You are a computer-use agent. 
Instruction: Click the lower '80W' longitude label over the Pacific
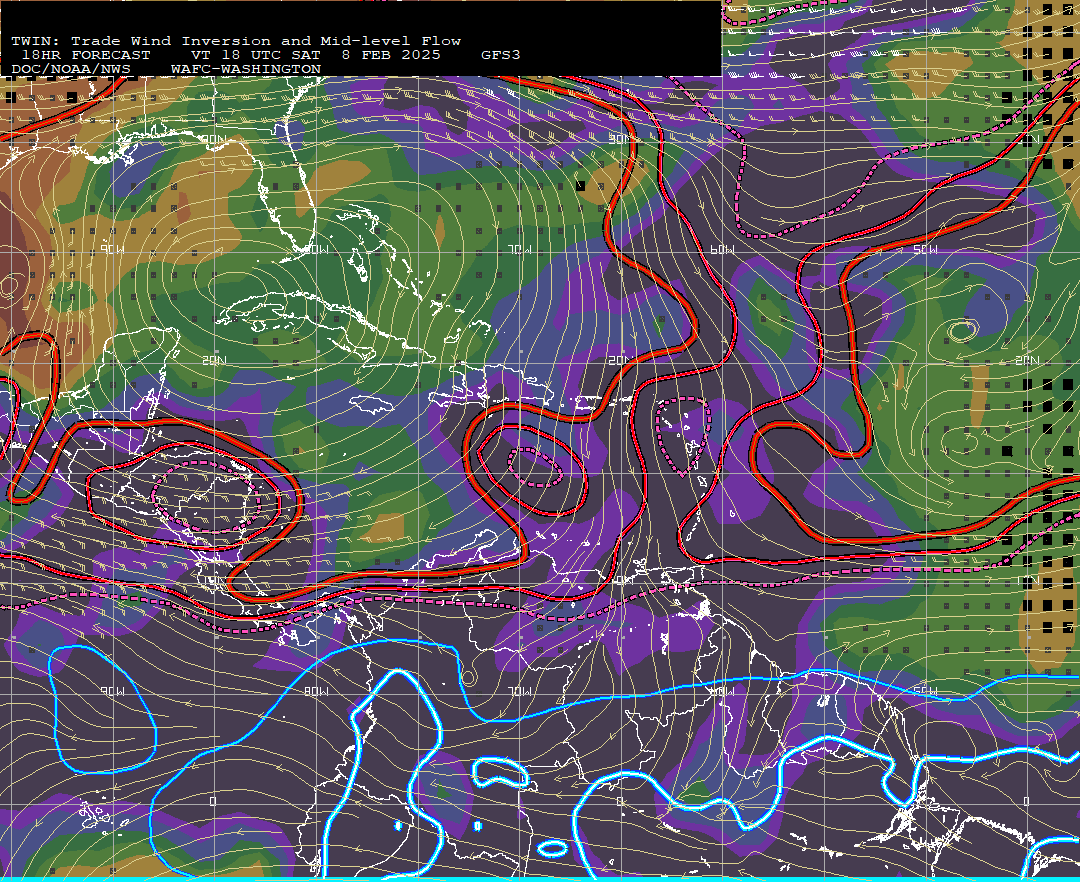(316, 691)
